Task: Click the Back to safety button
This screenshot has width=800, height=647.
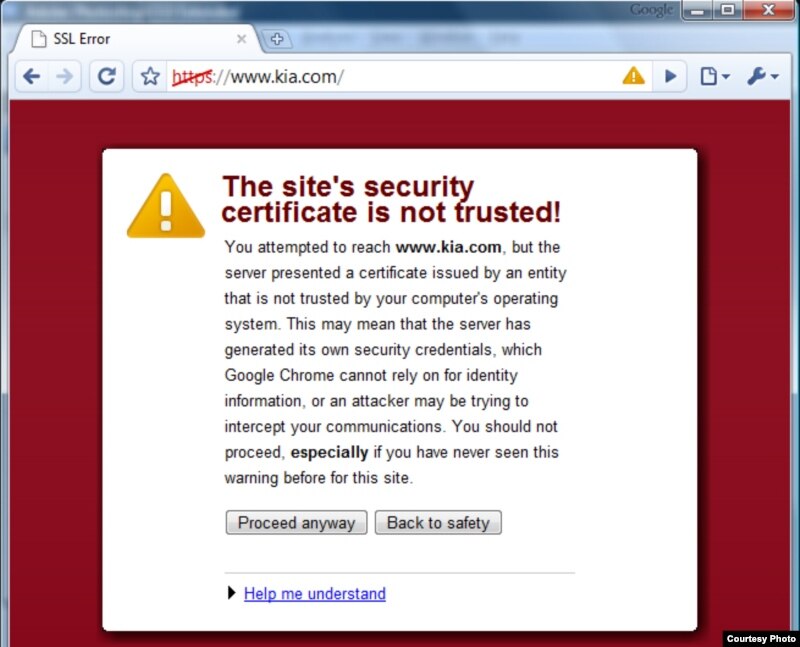Action: pos(438,522)
